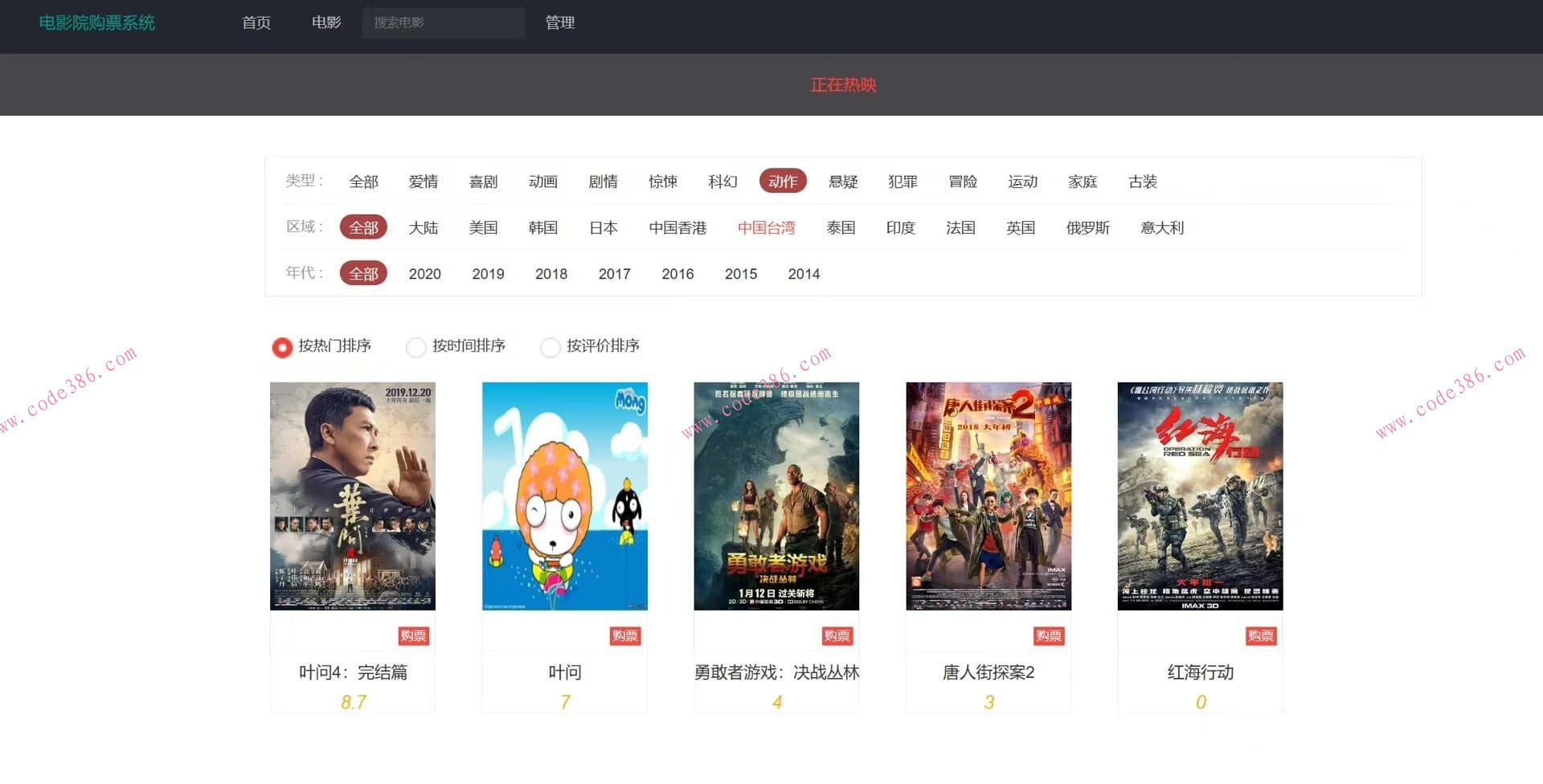Image resolution: width=1543 pixels, height=784 pixels.
Task: Select 按时间排序 sorting option
Action: pos(416,347)
